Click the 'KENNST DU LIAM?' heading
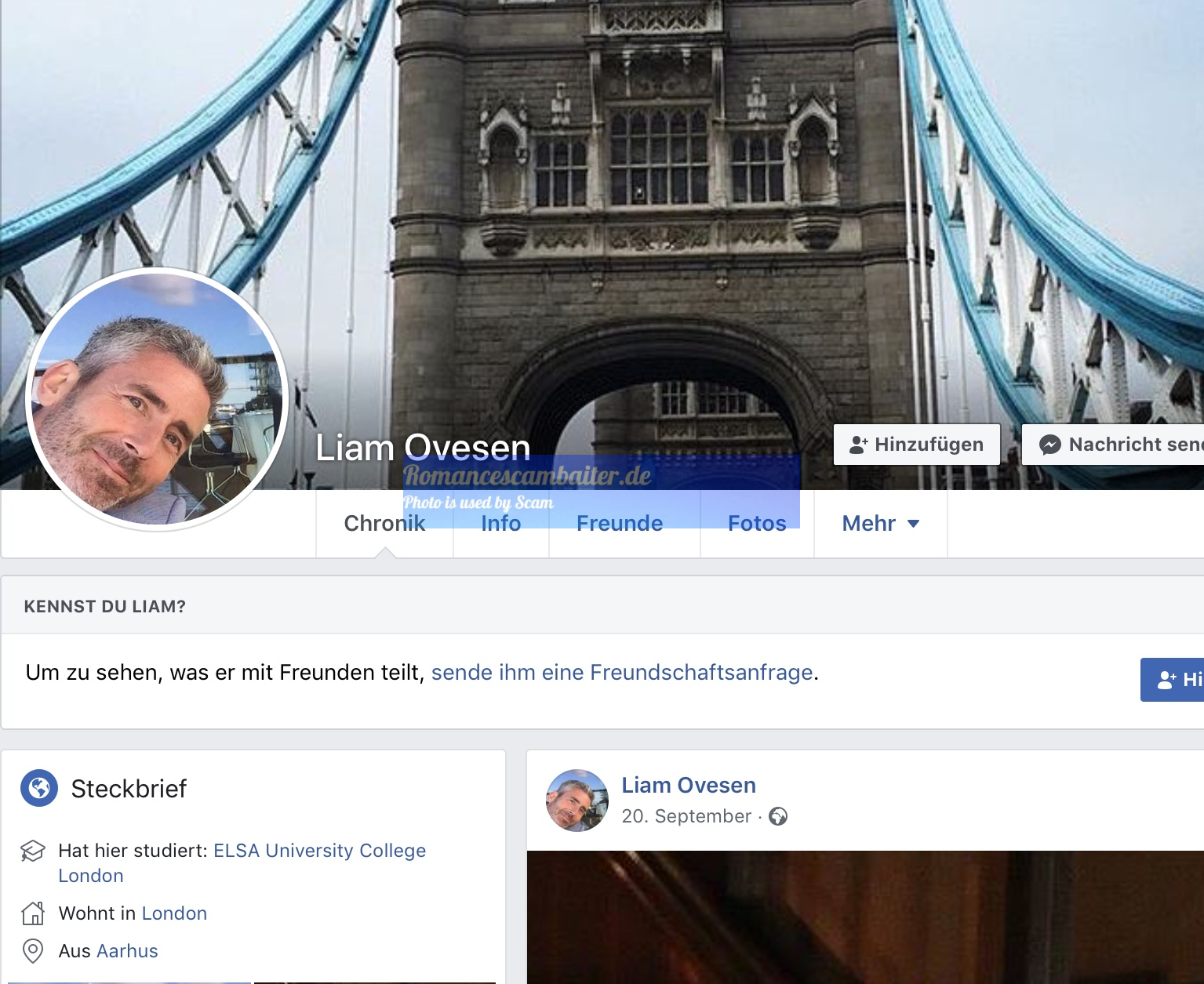Viewport: 1204px width, 984px height. point(105,606)
